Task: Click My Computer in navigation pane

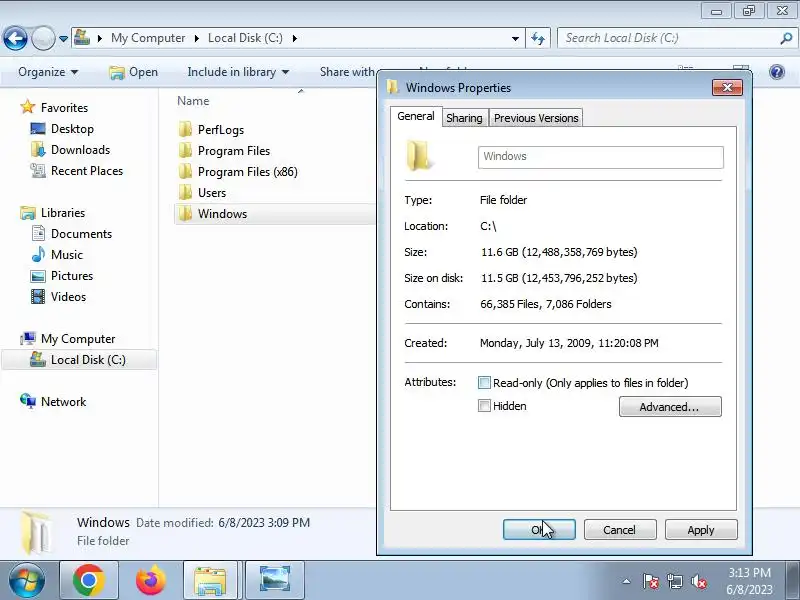Action: click(78, 339)
